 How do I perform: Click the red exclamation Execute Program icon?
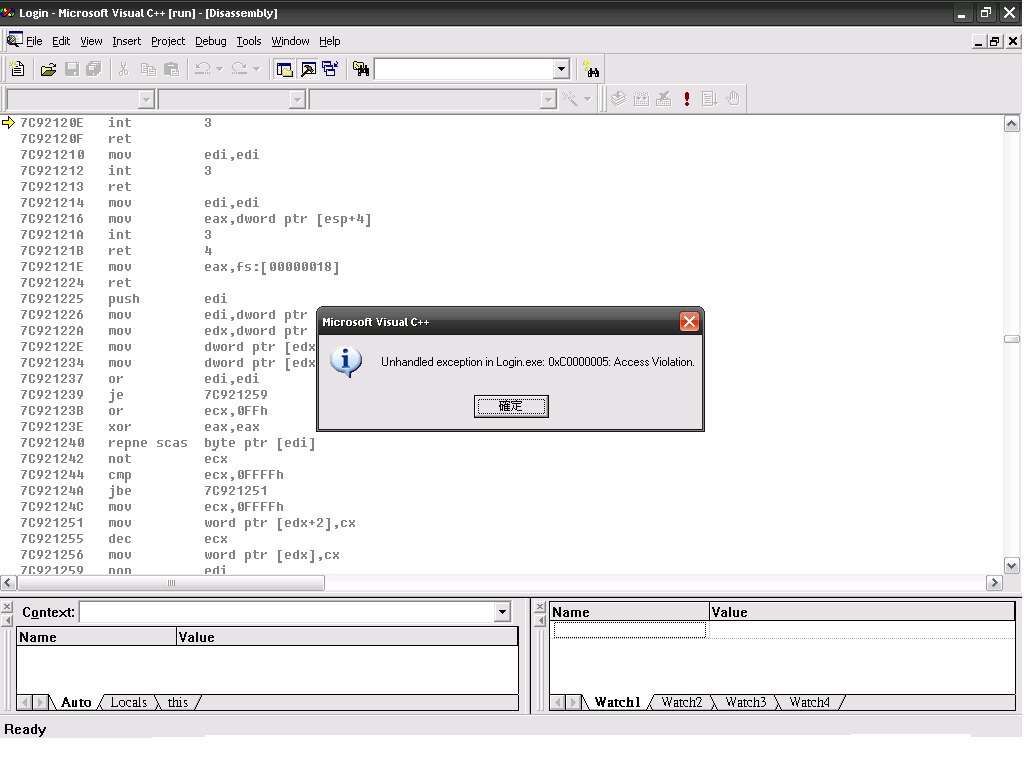pyautogui.click(x=687, y=99)
